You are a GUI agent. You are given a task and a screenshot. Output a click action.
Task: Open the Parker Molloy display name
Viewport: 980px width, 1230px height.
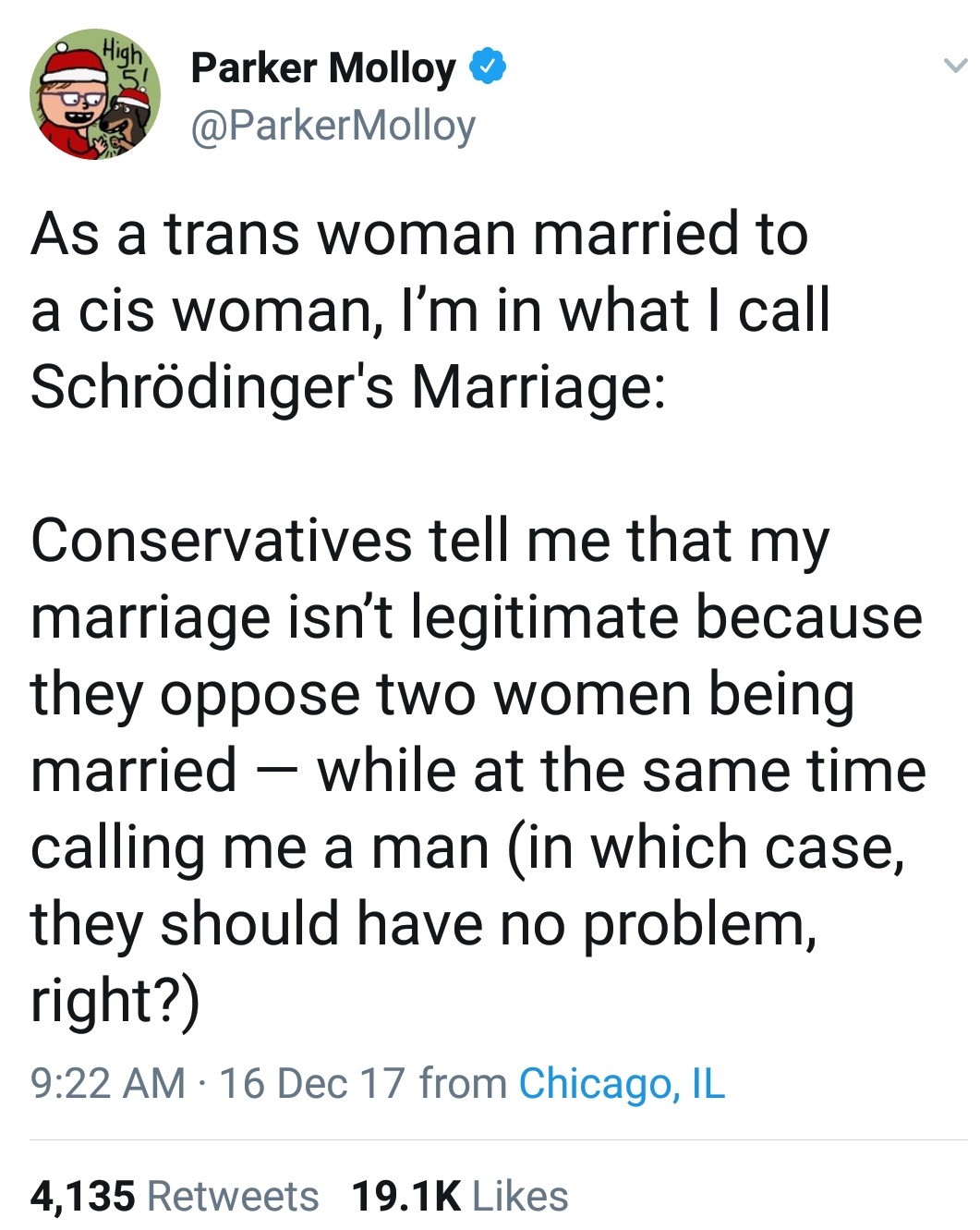click(322, 67)
